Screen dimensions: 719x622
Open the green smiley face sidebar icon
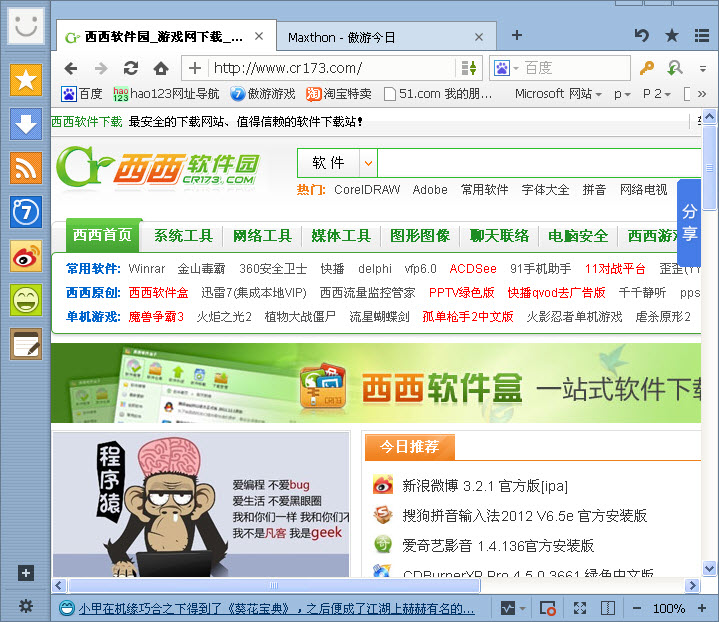tap(26, 300)
